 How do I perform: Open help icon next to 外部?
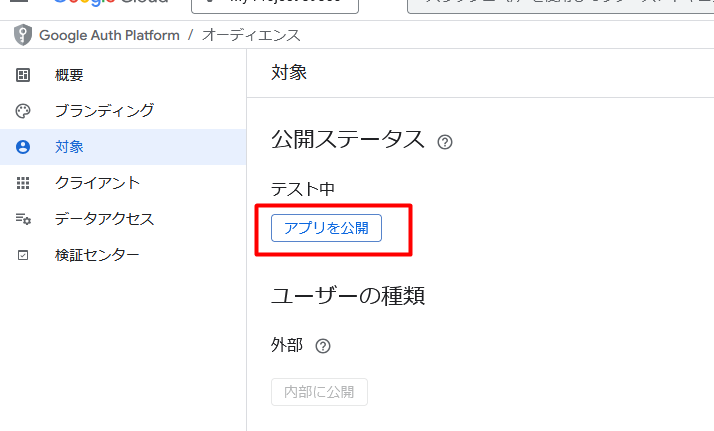click(x=323, y=346)
